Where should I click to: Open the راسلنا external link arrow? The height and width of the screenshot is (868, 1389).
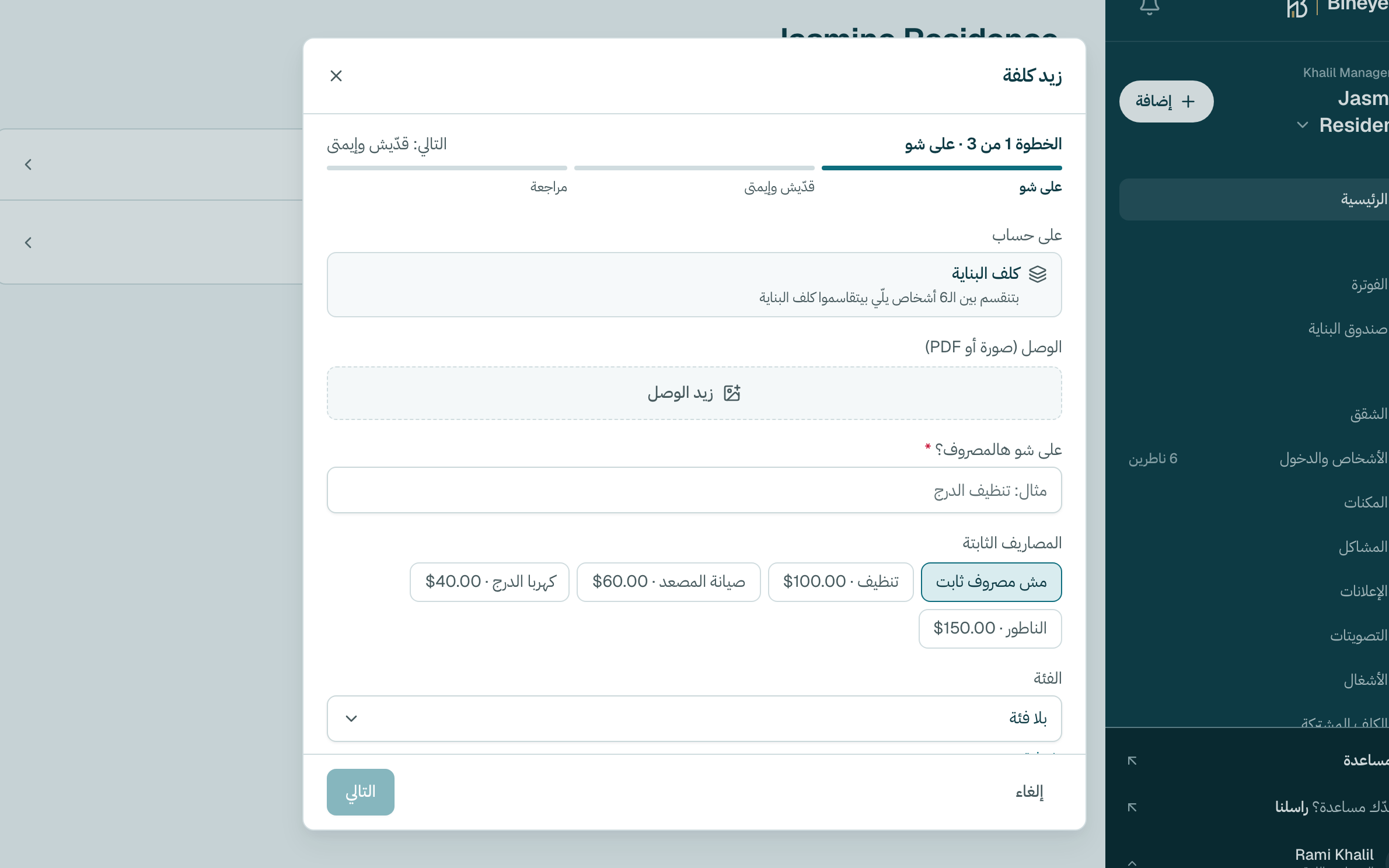point(1132,807)
